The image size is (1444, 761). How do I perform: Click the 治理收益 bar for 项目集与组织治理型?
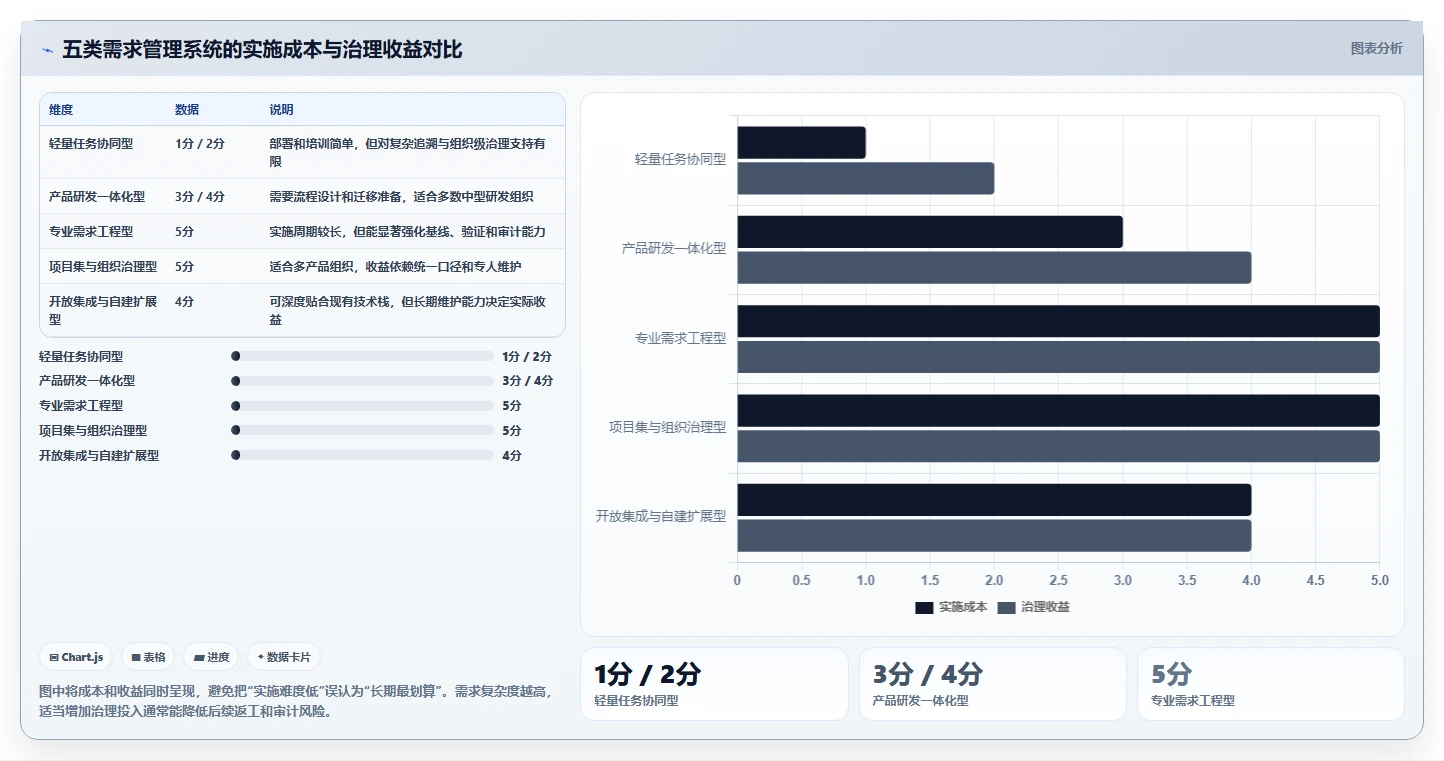1058,446
